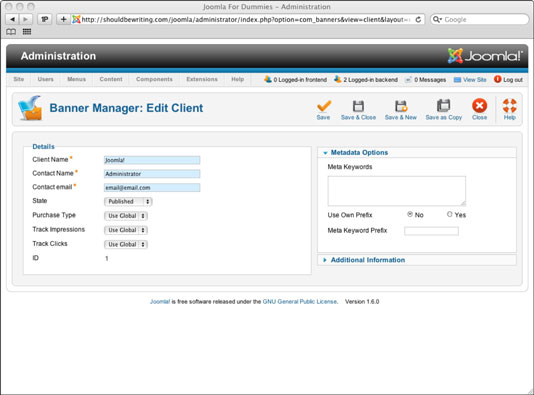This screenshot has height=395, width=534.
Task: Open the bookmarks book icon
Action: click(x=11, y=32)
